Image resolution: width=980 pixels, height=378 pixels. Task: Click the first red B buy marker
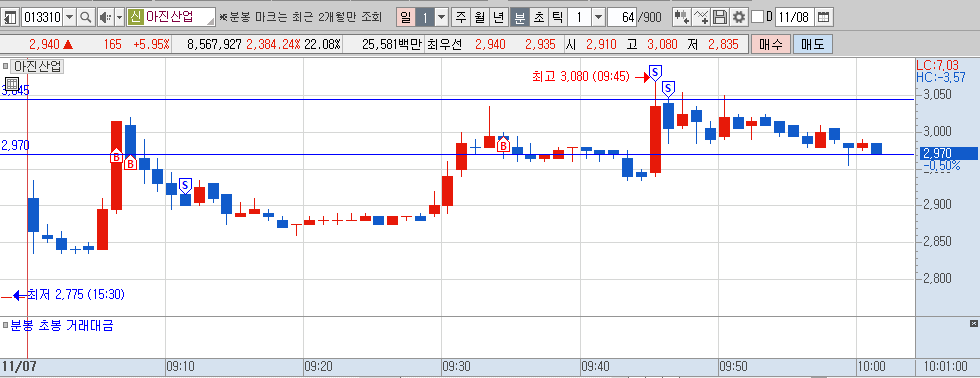(x=116, y=156)
